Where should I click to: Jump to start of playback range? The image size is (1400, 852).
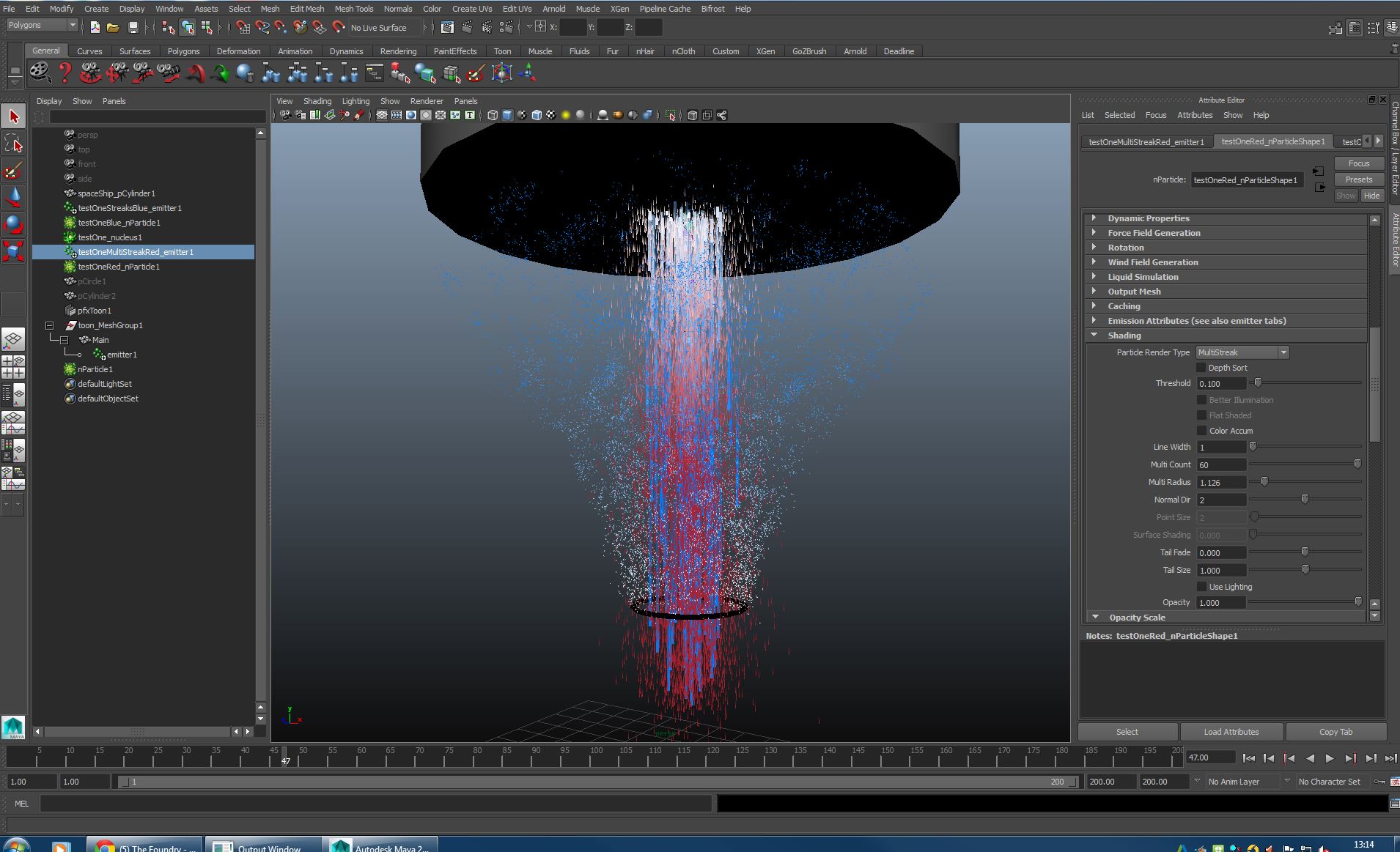[1248, 758]
